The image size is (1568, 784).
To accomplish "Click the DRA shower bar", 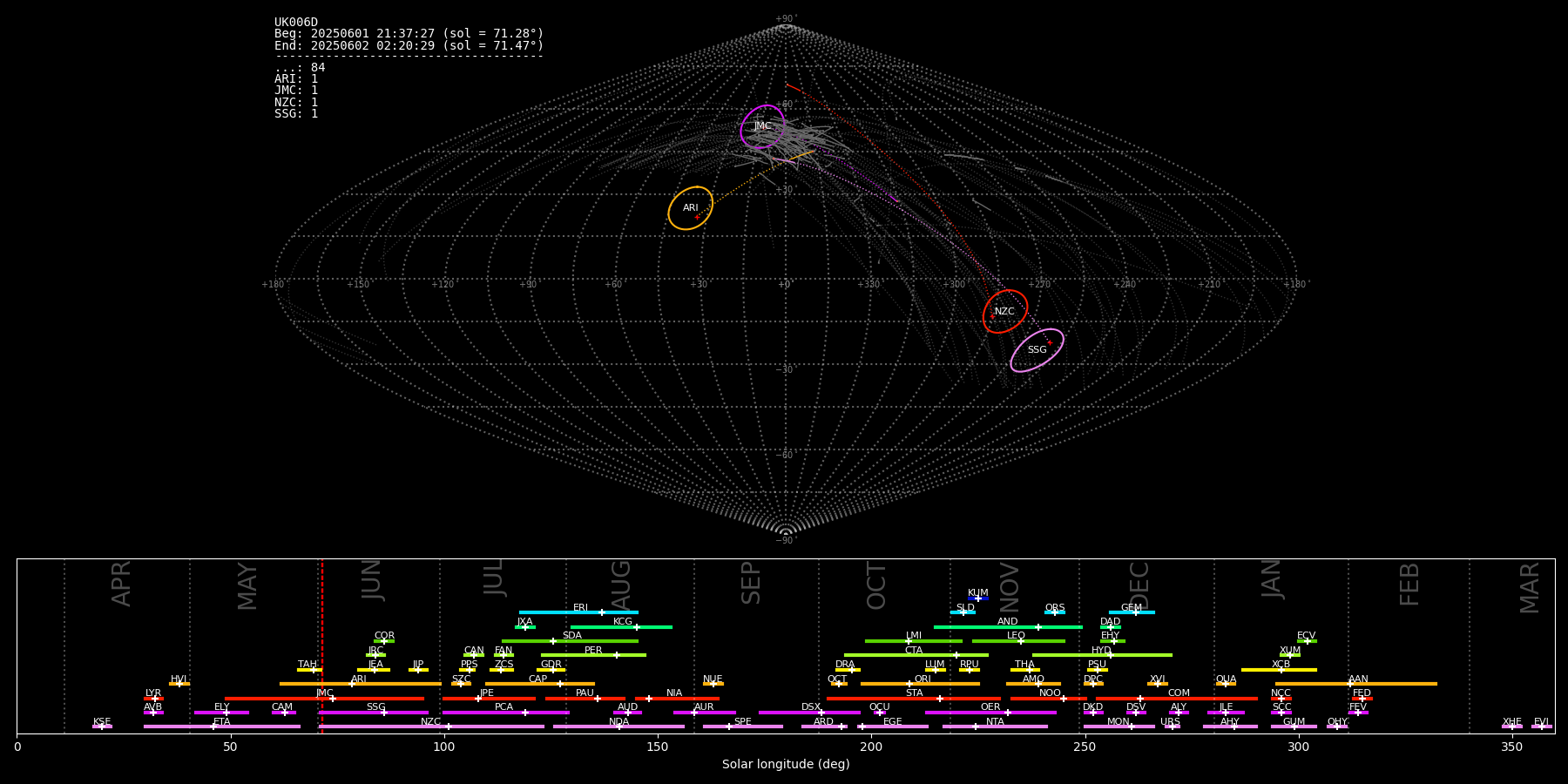I will click(x=848, y=669).
